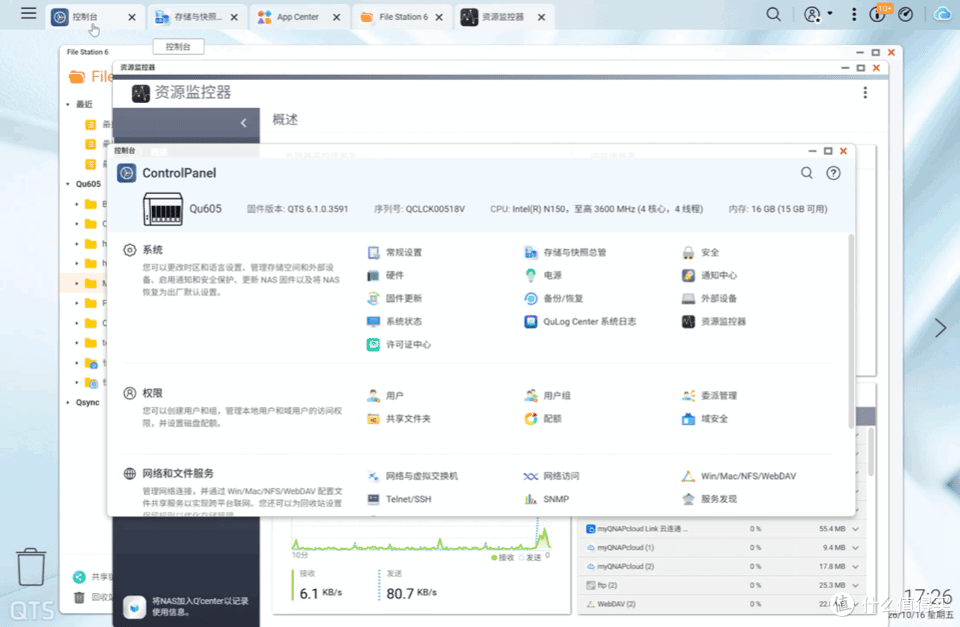This screenshot has width=960, height=627.
Task: Open 服务发现 settings
Action: tap(710, 499)
